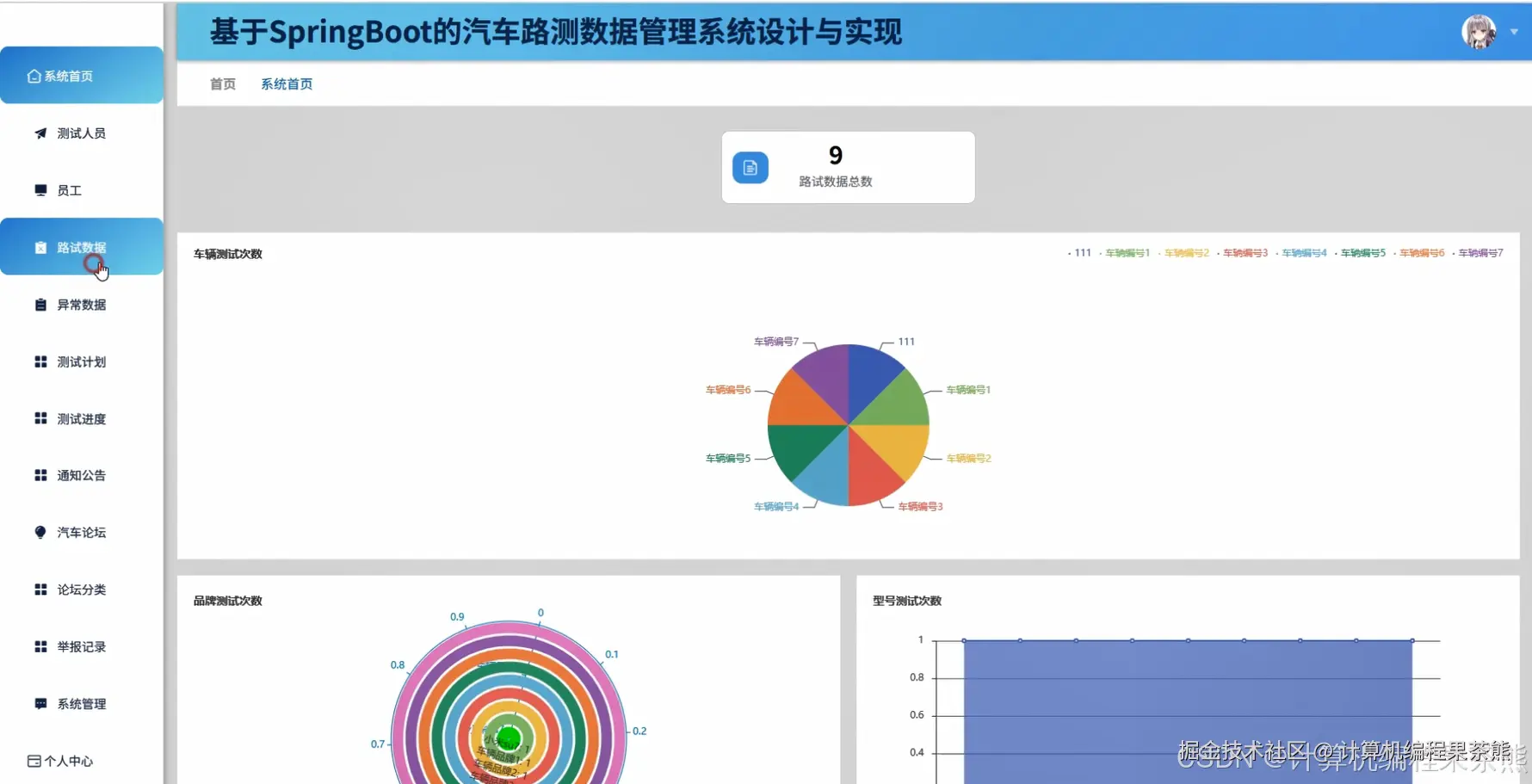Toggle the 车辆编号1 legend entry
This screenshot has width=1532, height=784.
click(x=1127, y=252)
